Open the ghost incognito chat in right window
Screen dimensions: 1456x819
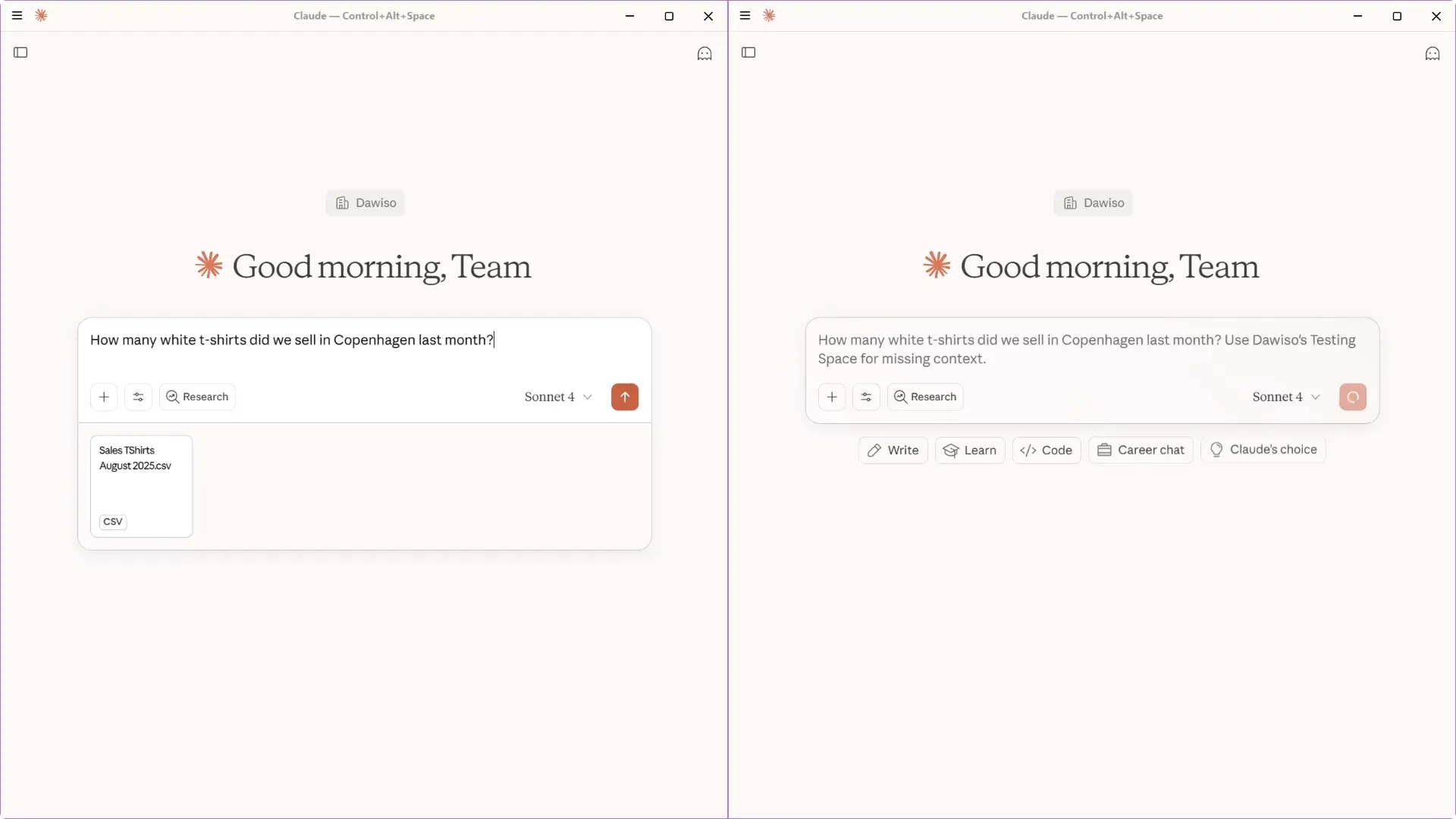(x=1432, y=53)
